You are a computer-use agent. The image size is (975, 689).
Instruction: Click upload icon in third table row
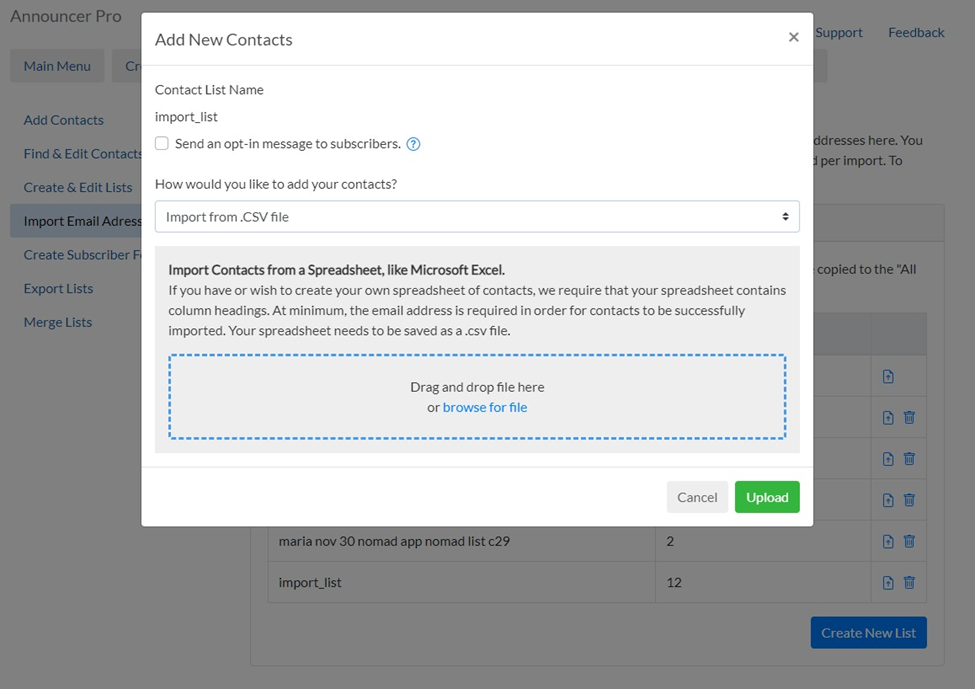click(x=888, y=458)
